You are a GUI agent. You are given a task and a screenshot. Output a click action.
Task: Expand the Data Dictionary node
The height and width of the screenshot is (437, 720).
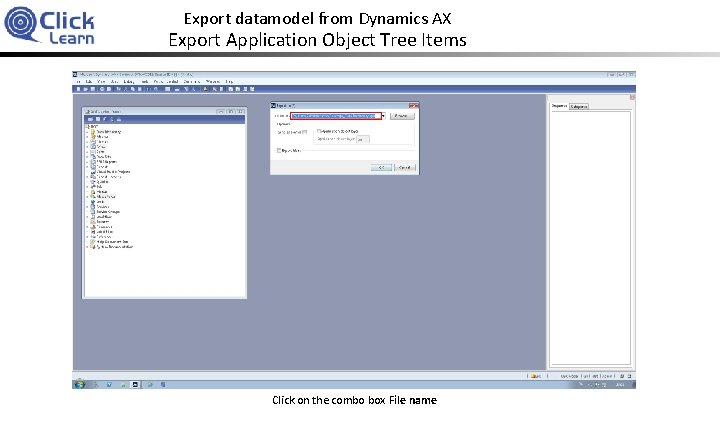(x=87, y=132)
